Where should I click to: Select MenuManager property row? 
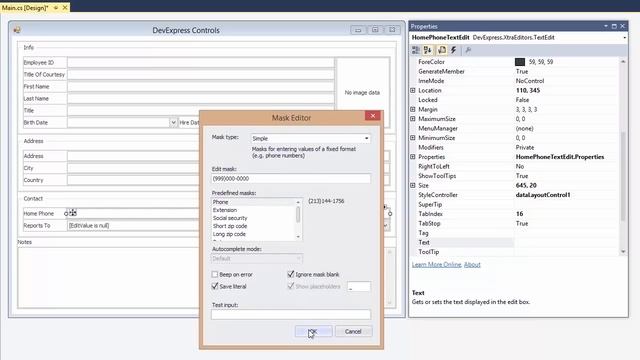514,129
